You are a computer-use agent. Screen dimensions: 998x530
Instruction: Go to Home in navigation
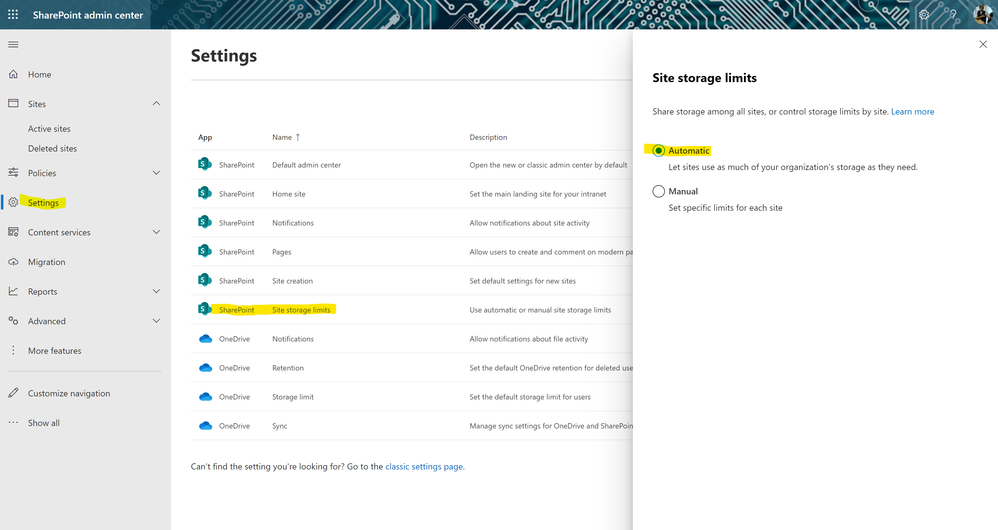pos(39,74)
